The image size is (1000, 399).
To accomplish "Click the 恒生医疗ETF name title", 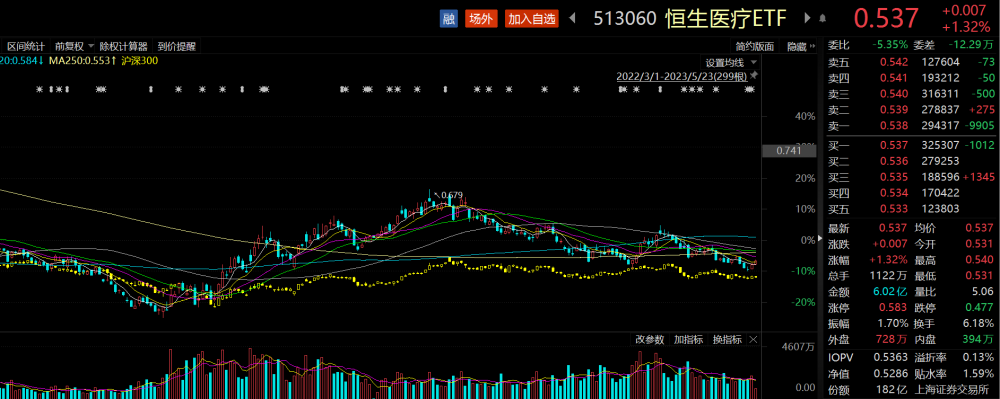I will (727, 18).
